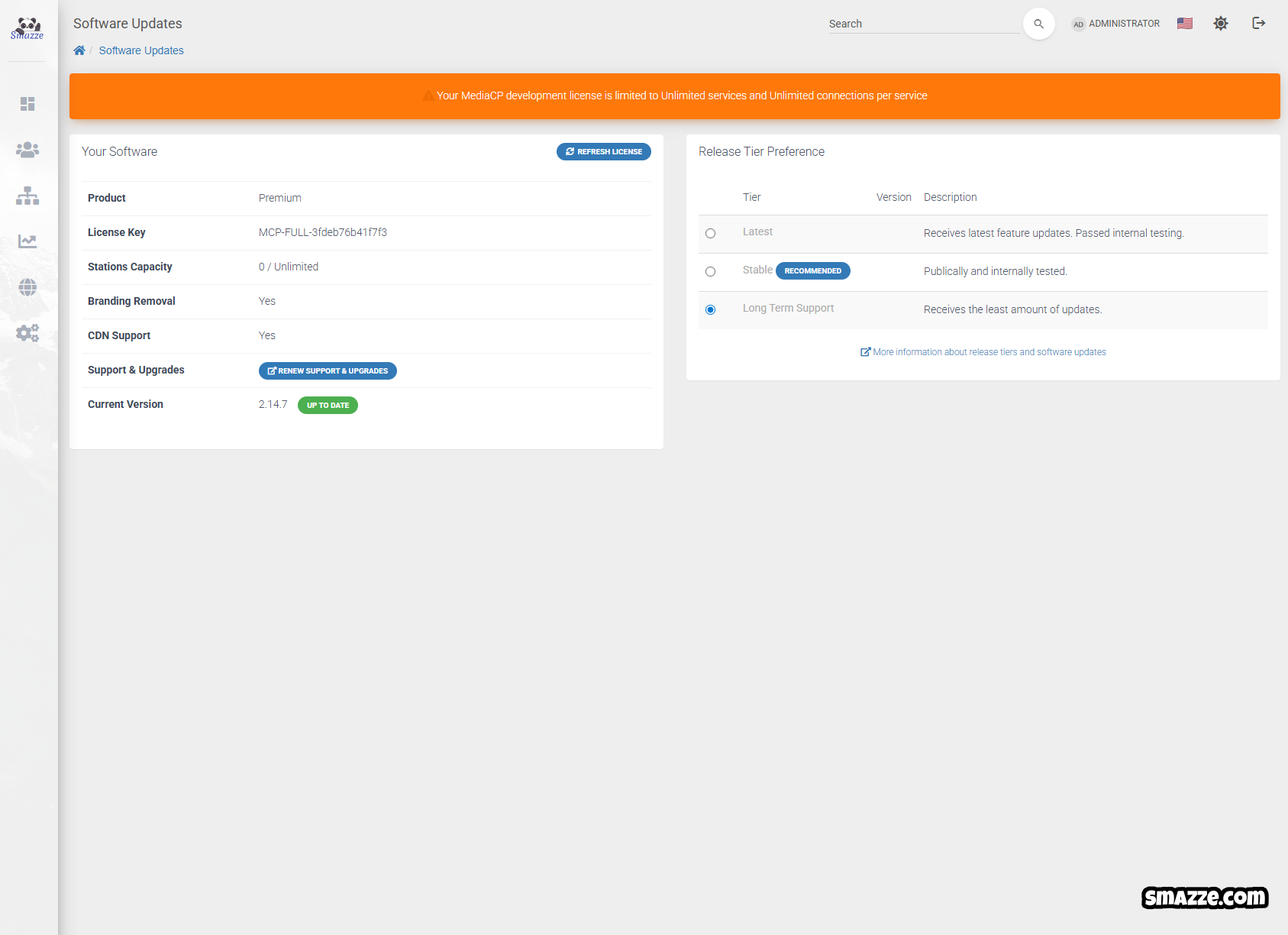The image size is (1288, 935).
Task: Click the search magnifier button
Action: click(1038, 24)
